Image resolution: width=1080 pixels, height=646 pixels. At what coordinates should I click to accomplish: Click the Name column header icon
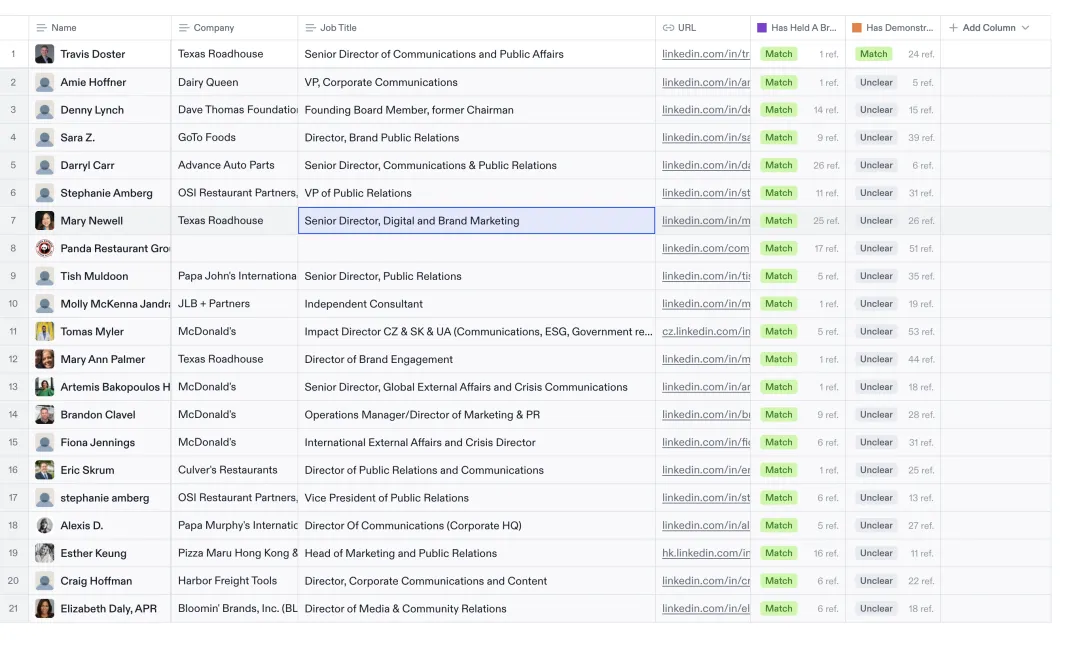click(x=41, y=28)
